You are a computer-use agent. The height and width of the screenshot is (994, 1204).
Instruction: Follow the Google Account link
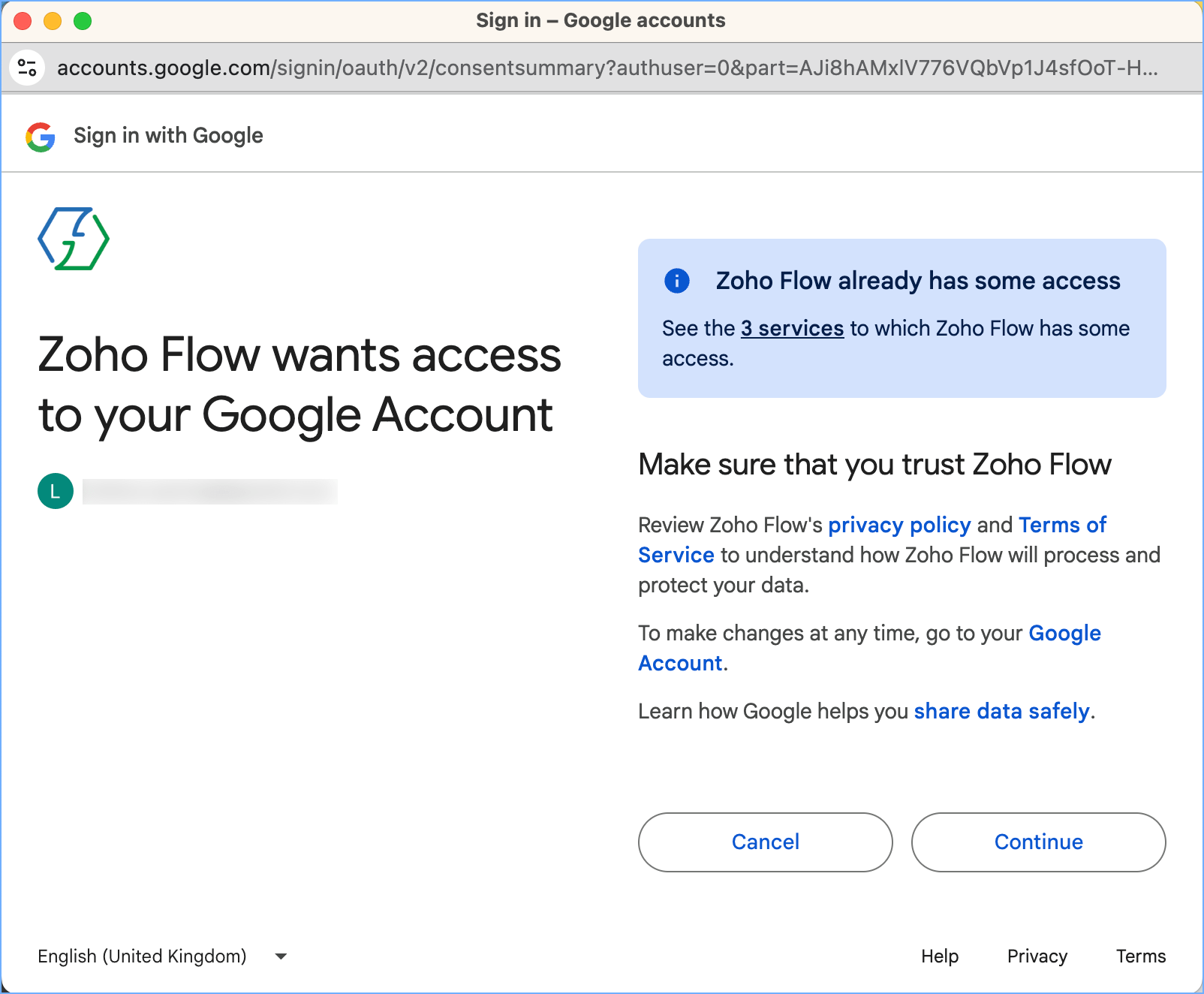pos(1064,633)
